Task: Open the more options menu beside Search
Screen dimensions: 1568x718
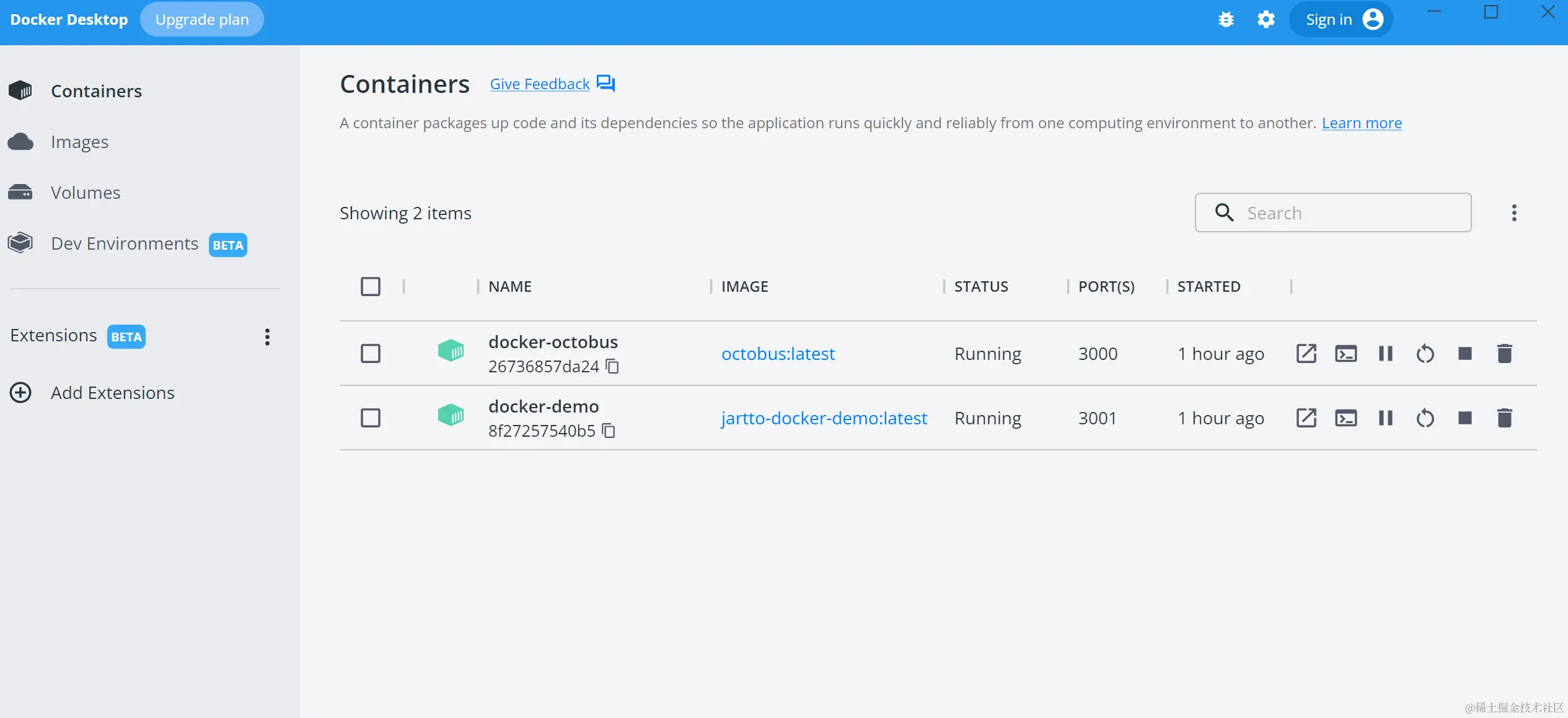Action: tap(1513, 212)
